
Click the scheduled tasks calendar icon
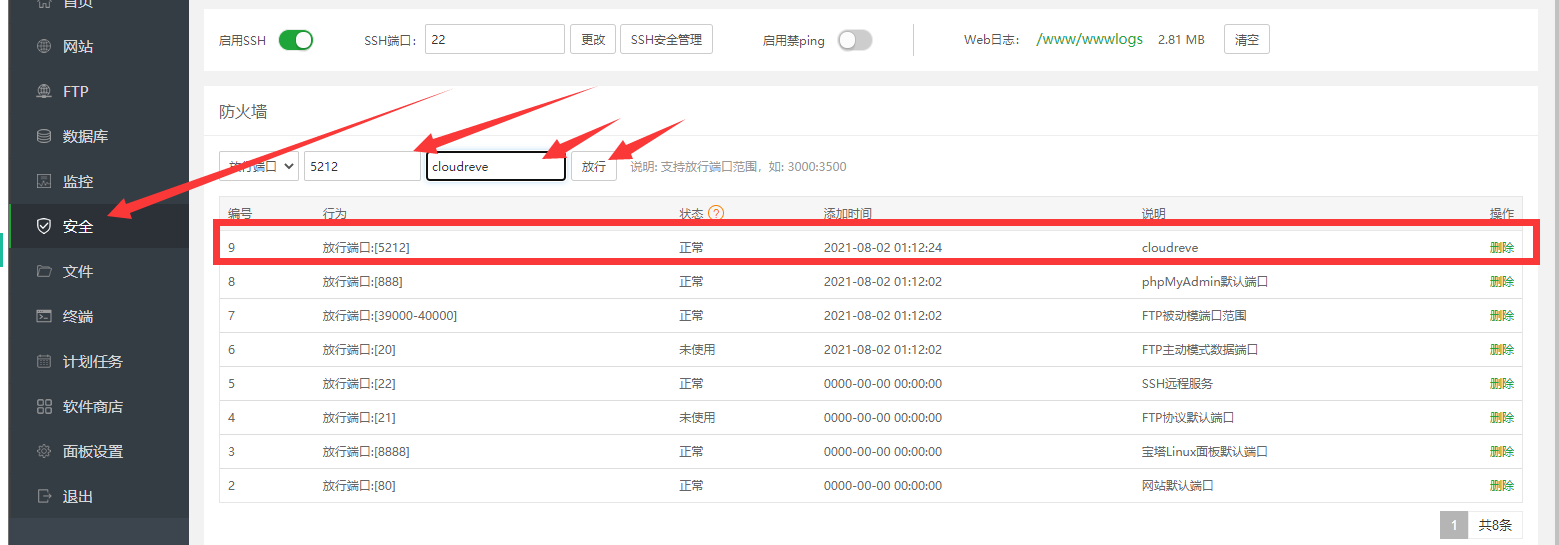(x=44, y=361)
